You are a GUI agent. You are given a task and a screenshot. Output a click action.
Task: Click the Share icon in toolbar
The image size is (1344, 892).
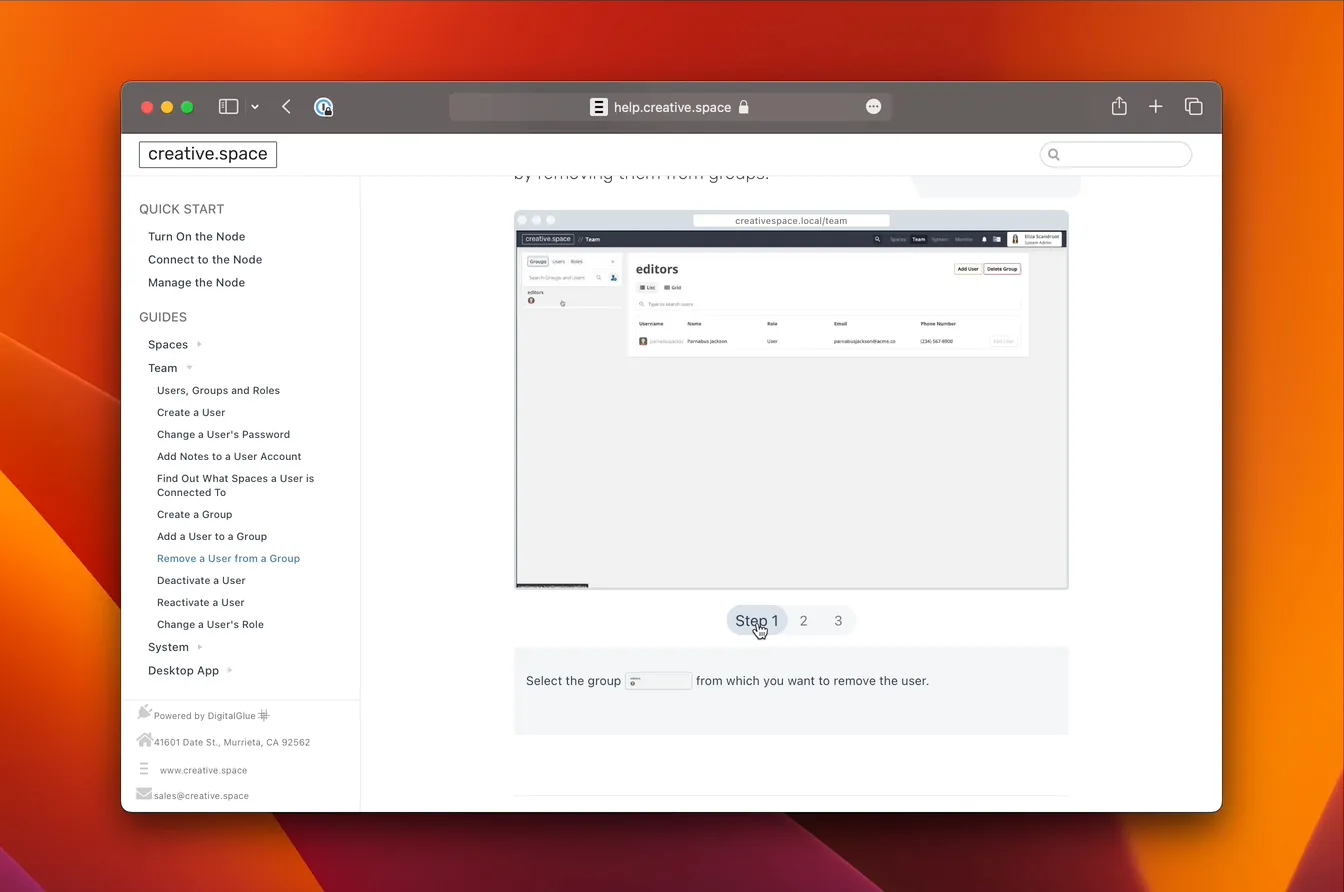click(x=1119, y=107)
